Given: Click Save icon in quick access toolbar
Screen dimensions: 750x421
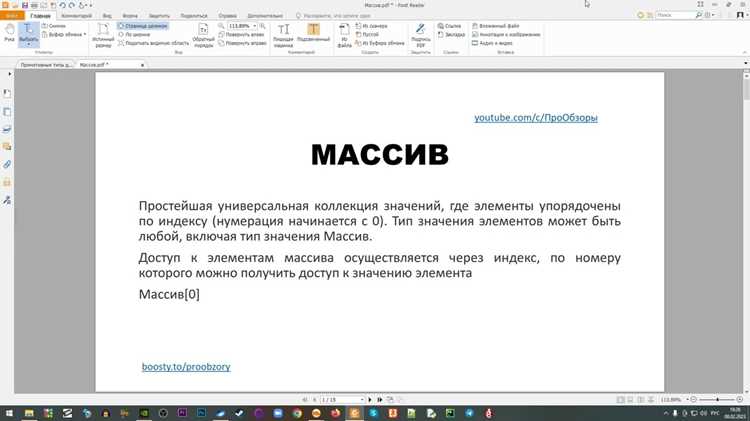Looking at the screenshot, I should tap(24, 5).
